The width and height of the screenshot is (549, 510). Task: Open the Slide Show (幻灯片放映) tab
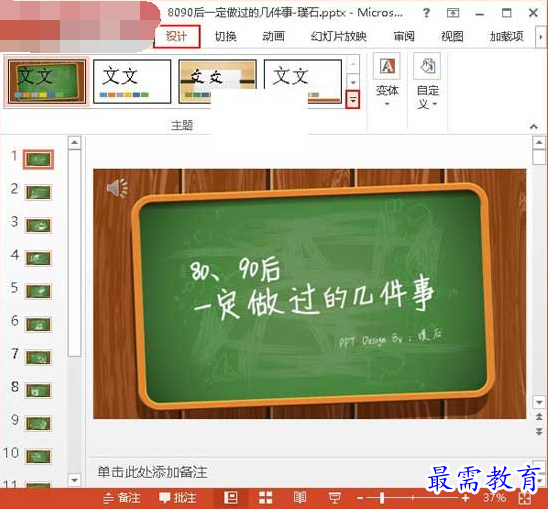coord(339,36)
